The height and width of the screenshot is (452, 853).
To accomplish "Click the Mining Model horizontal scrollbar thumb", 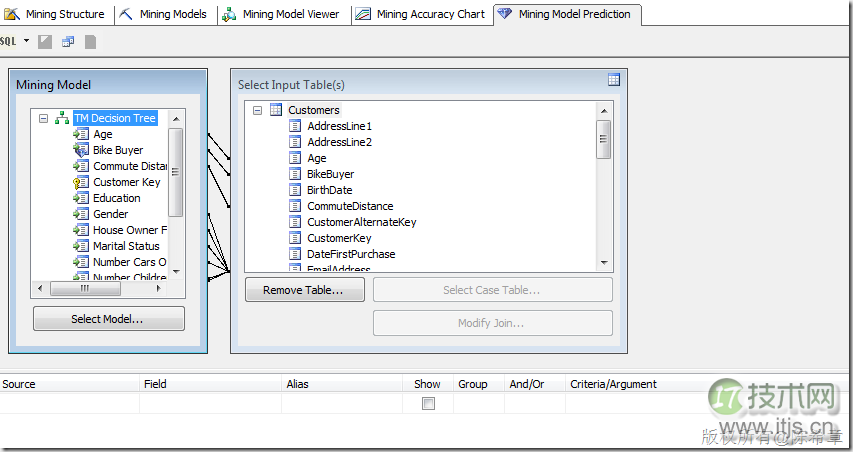I will coord(84,288).
